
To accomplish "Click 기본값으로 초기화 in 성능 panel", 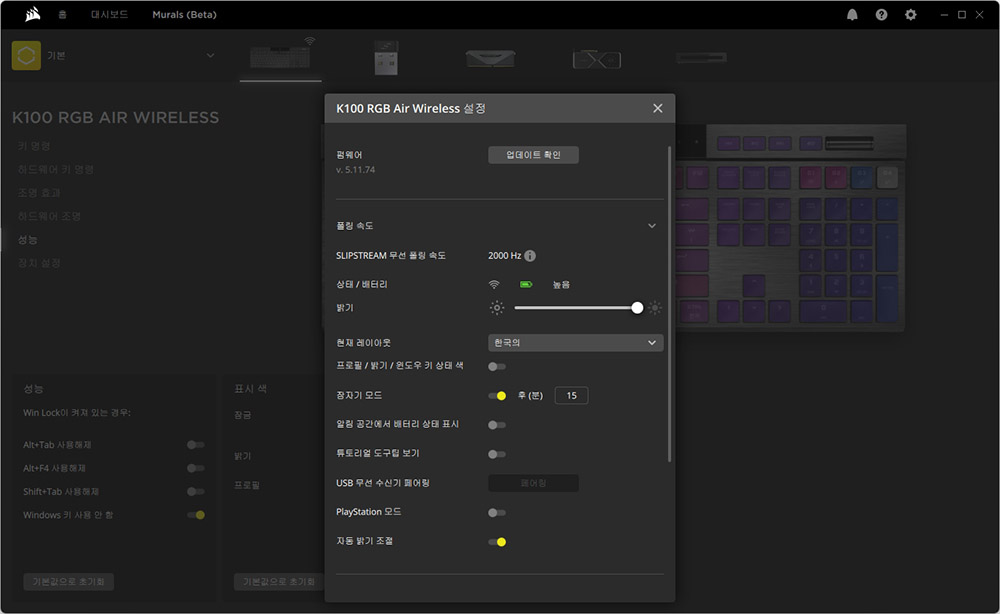I will tap(68, 581).
